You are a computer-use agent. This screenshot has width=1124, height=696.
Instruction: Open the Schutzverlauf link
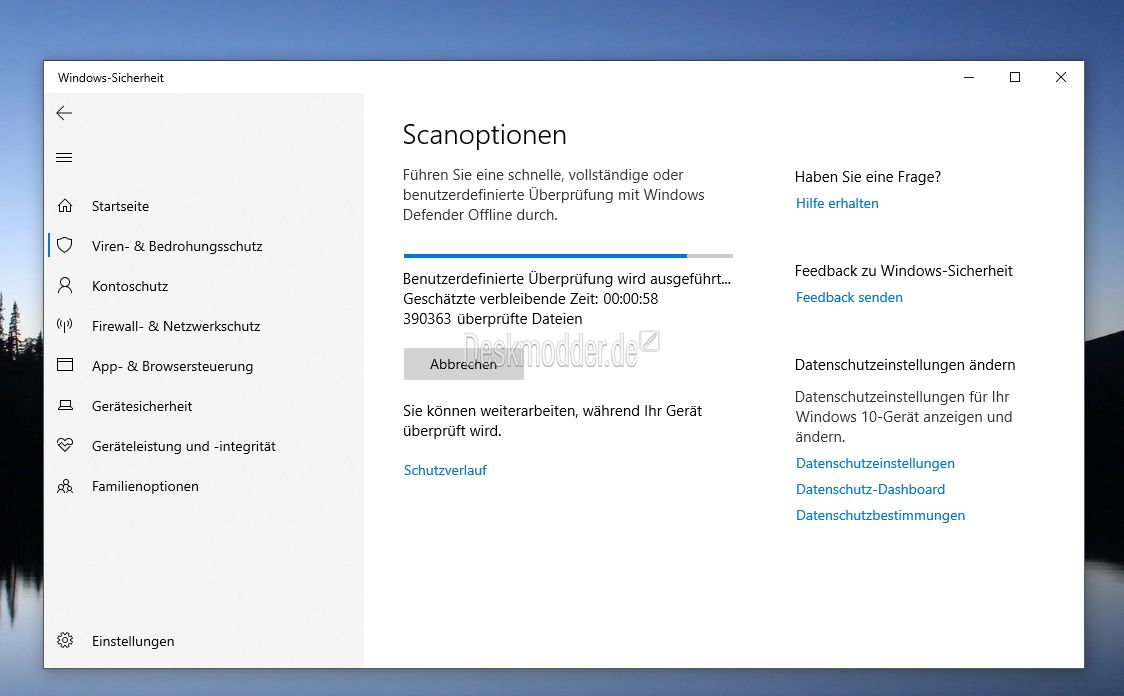point(445,470)
